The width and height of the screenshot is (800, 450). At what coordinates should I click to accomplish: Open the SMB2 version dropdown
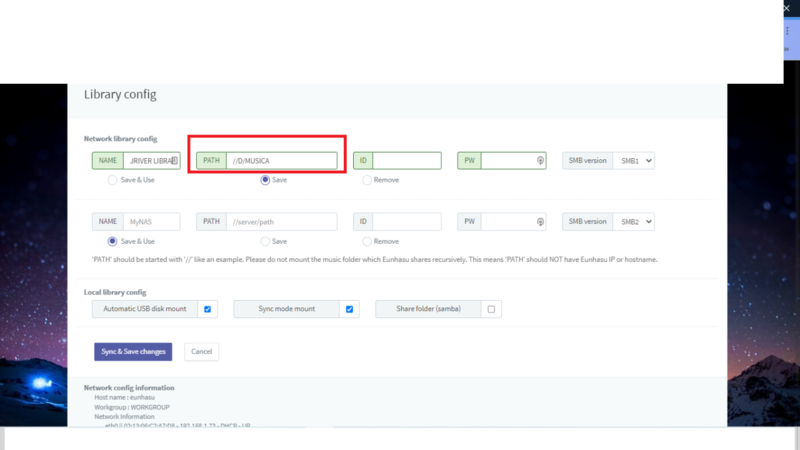coord(634,222)
